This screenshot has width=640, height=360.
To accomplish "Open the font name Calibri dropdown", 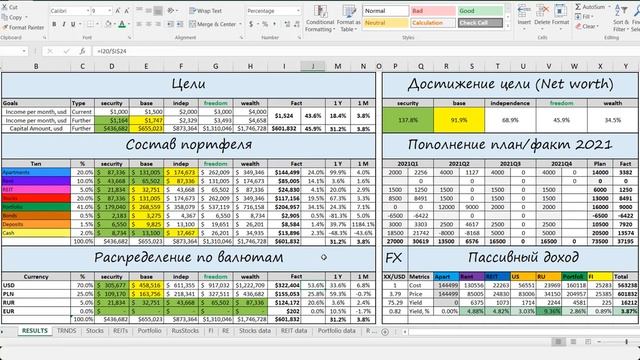I will (88, 11).
